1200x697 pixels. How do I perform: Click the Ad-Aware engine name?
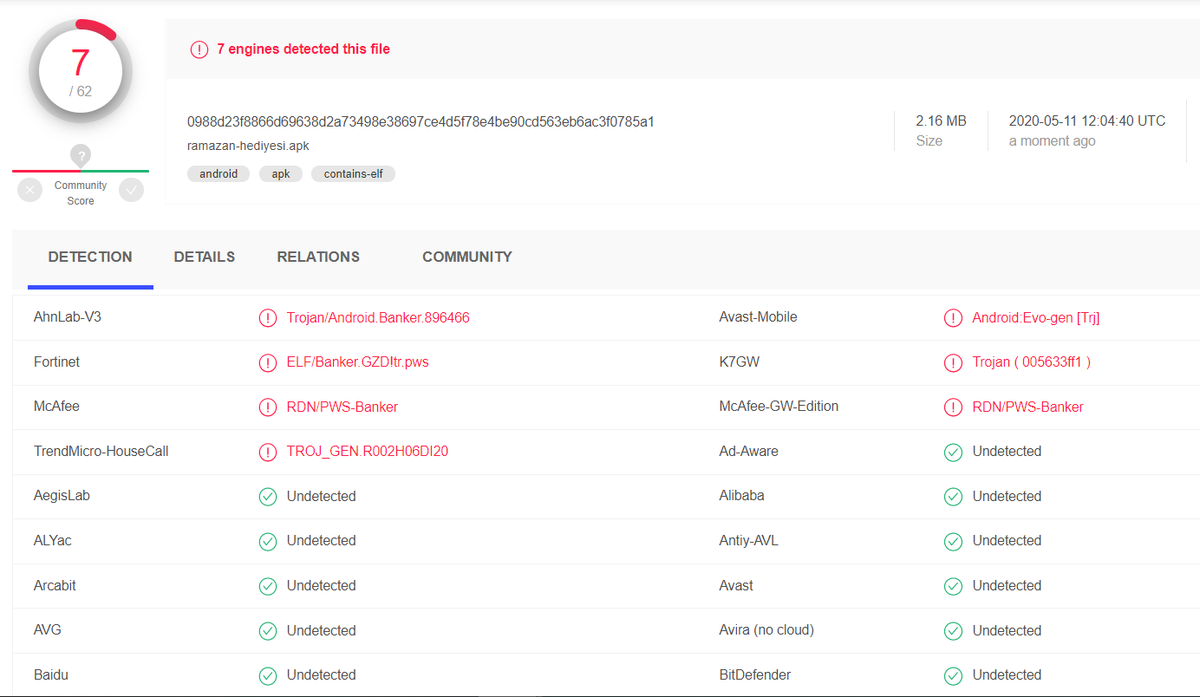pyautogui.click(x=748, y=451)
